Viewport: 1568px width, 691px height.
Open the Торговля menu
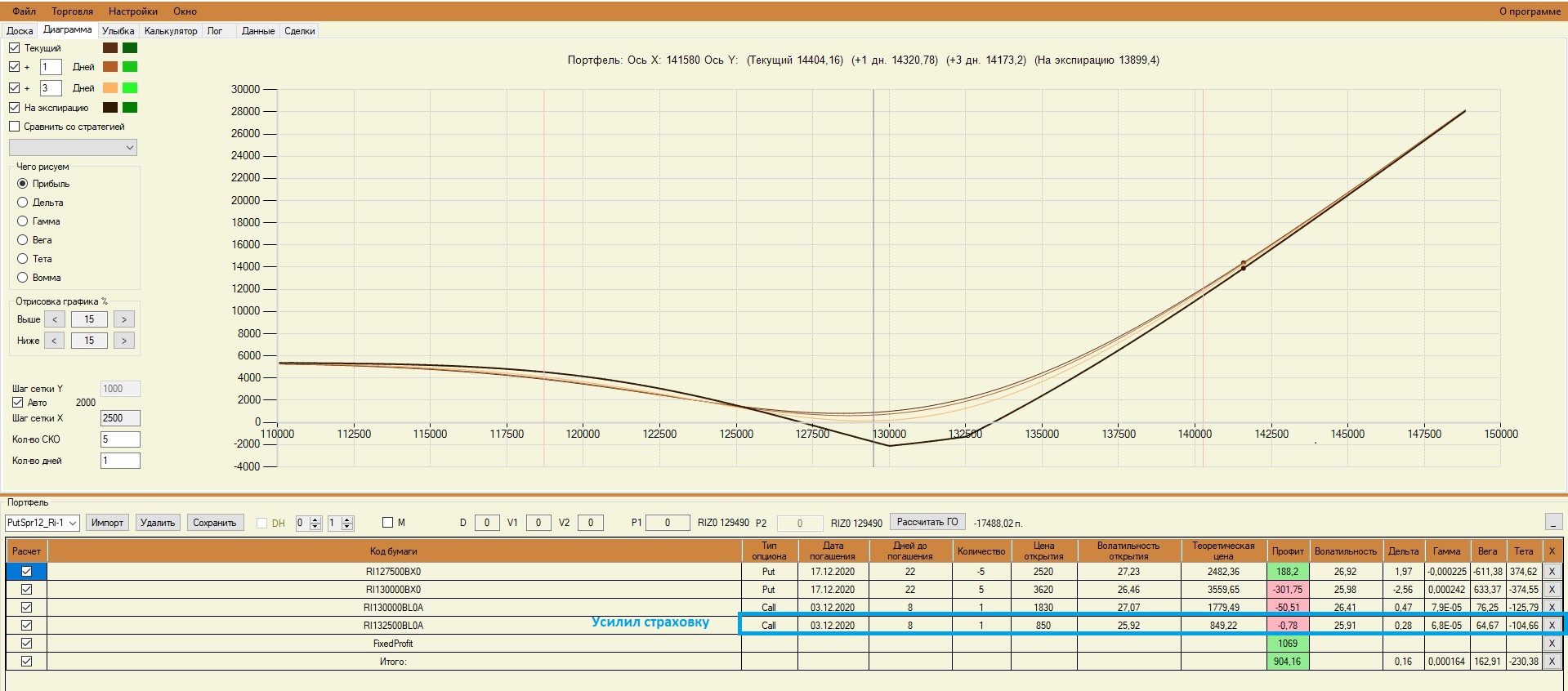72,11
